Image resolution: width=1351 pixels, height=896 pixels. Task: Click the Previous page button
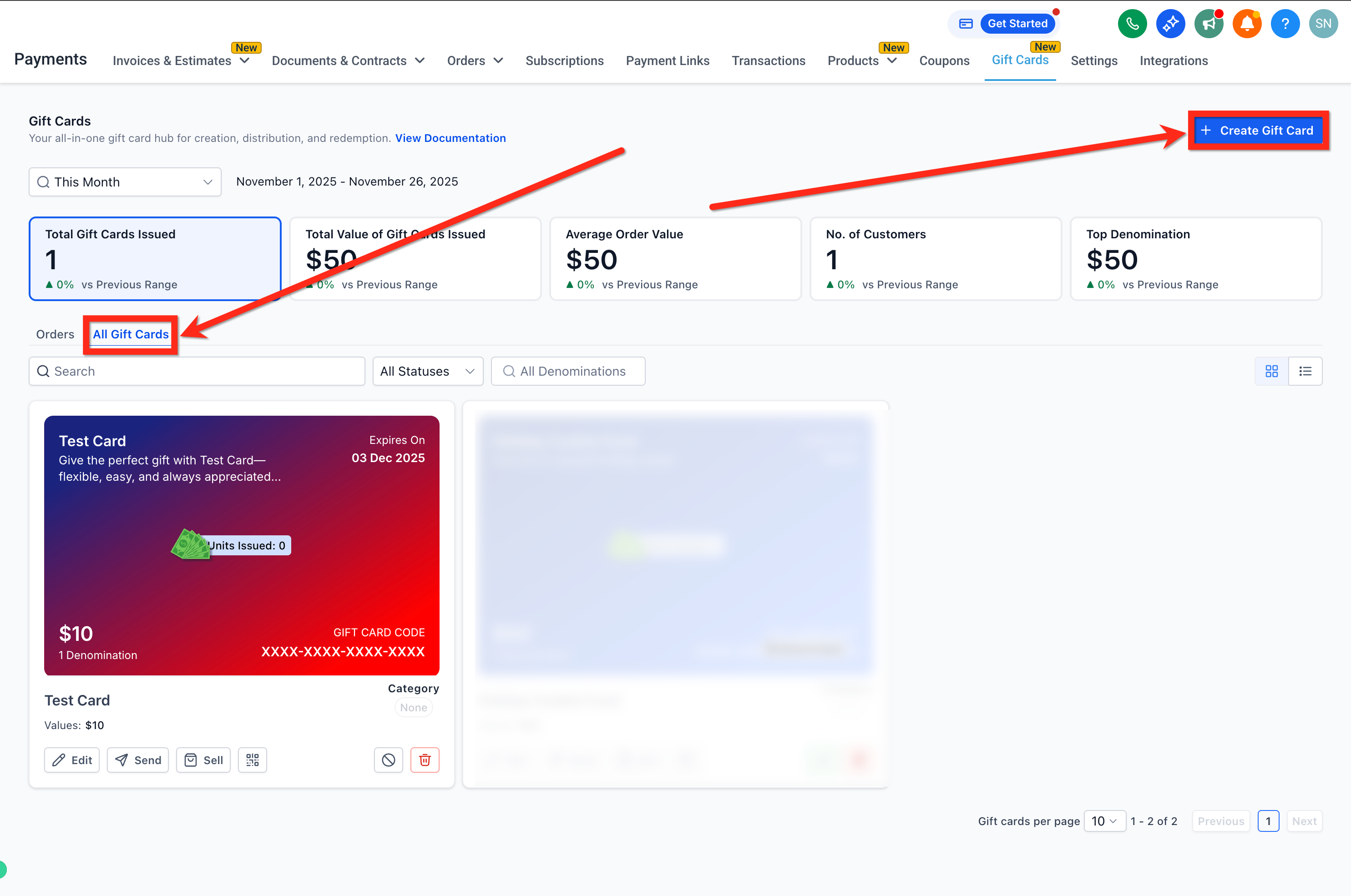1221,821
